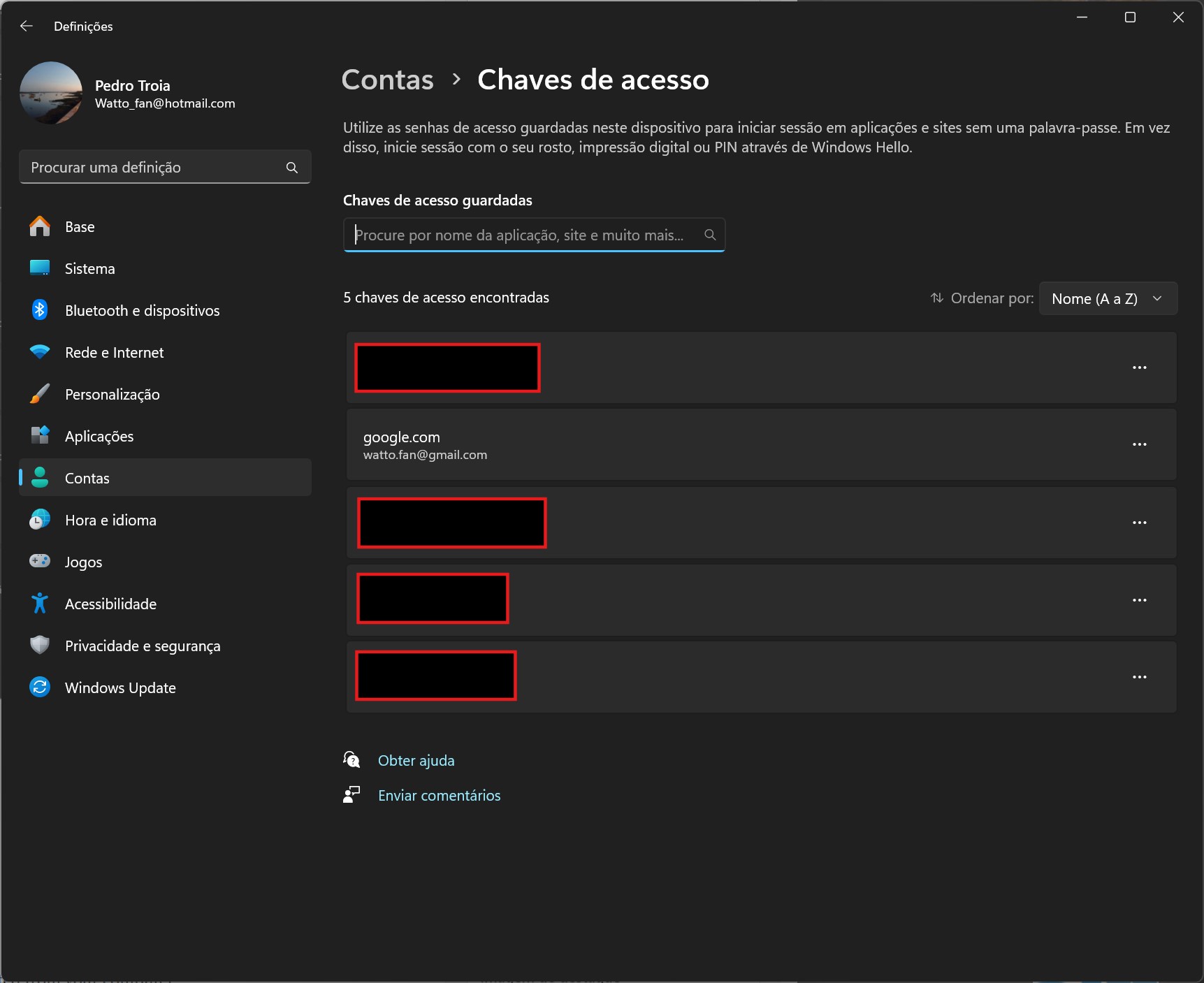Image resolution: width=1204 pixels, height=983 pixels.
Task: Open Bluetooth e dispositivos settings
Action: [142, 311]
